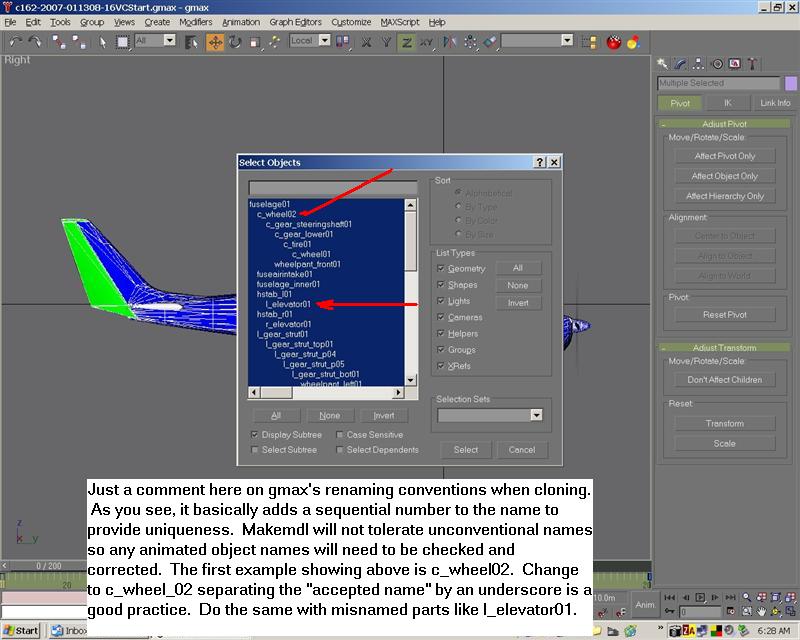Click the Arc Rotate viewport icon
This screenshot has width=800, height=640.
pyautogui.click(x=776, y=610)
